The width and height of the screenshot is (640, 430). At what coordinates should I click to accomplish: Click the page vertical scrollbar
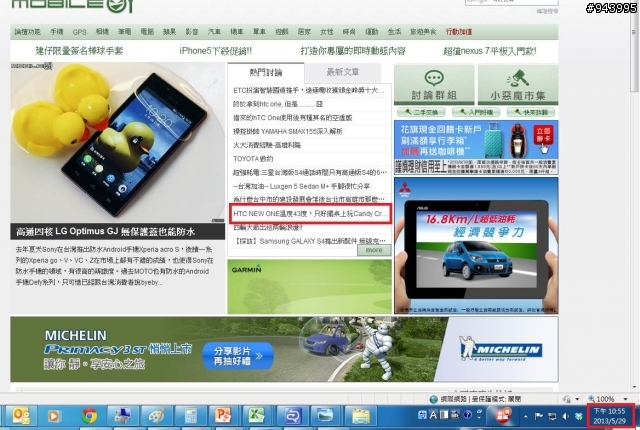(634, 196)
